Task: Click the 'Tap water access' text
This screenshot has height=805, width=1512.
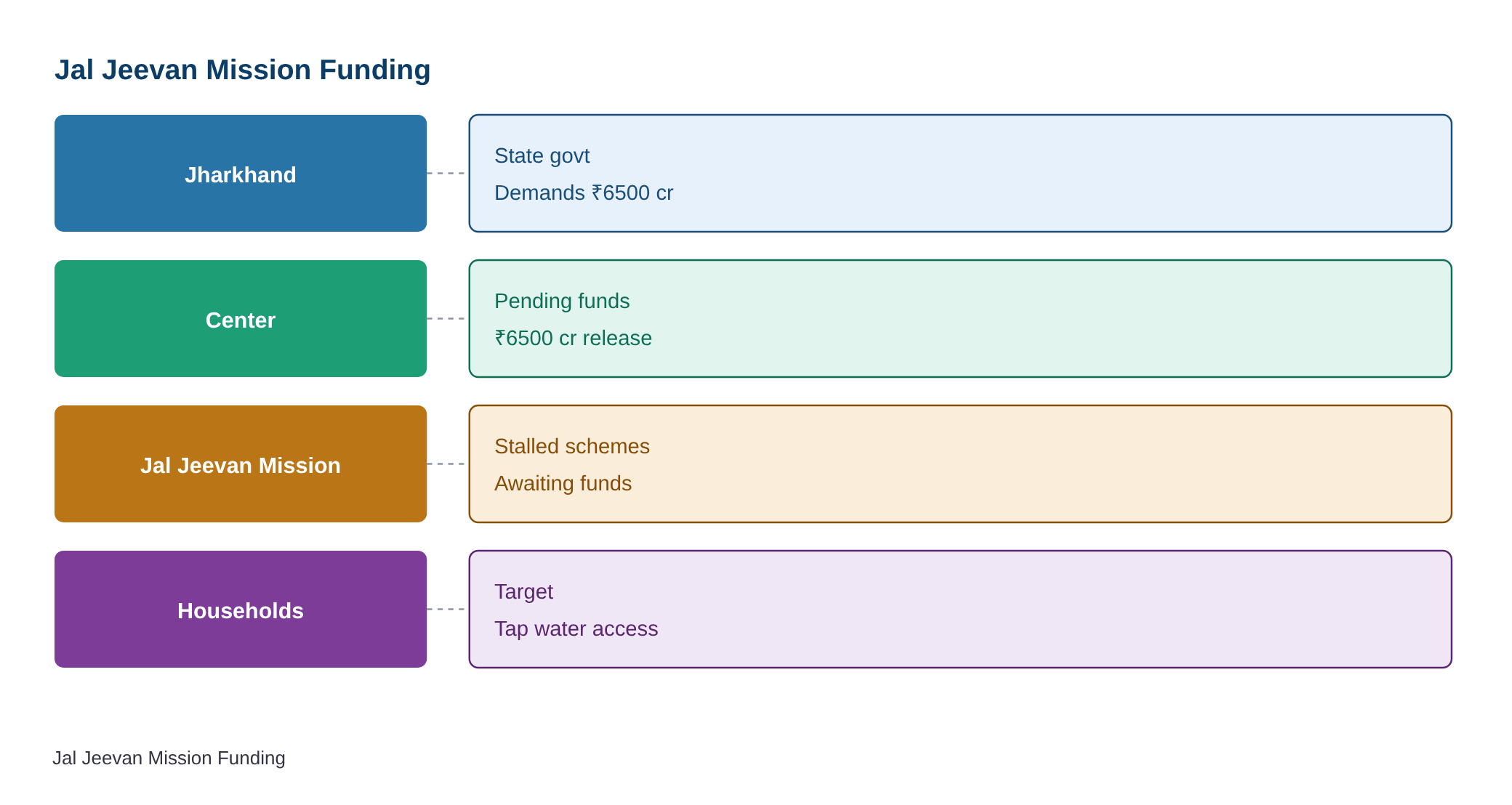Action: point(576,628)
